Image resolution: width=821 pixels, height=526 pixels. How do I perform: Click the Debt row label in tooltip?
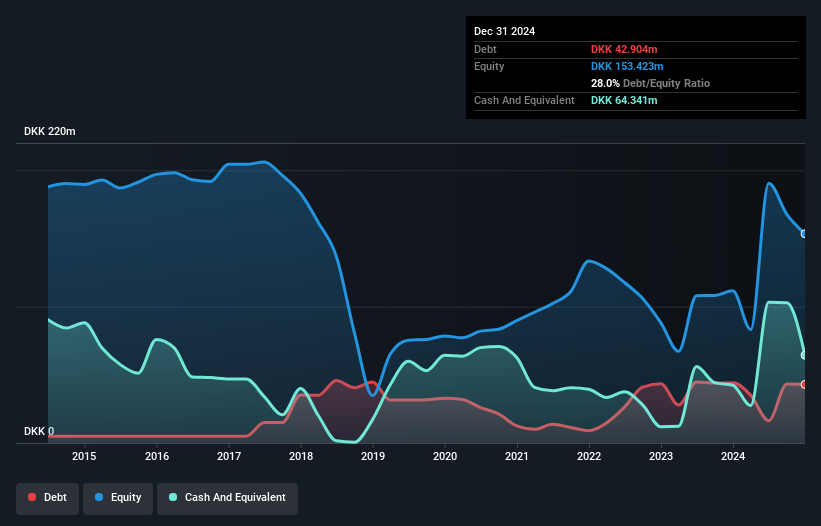[x=485, y=49]
